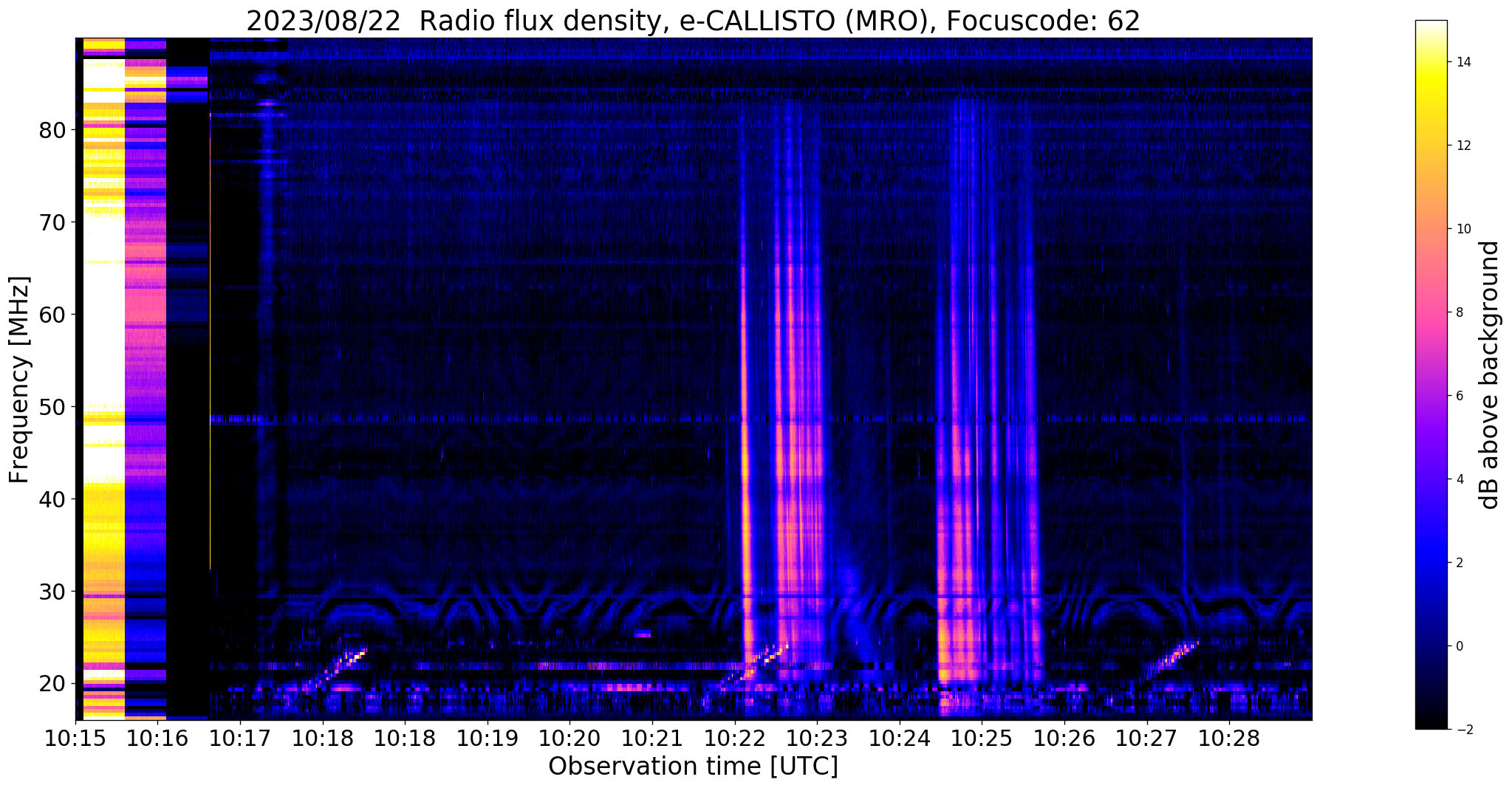Click the 60 tick on the frequency axis
The image size is (1512, 788).
pyautogui.click(x=52, y=315)
